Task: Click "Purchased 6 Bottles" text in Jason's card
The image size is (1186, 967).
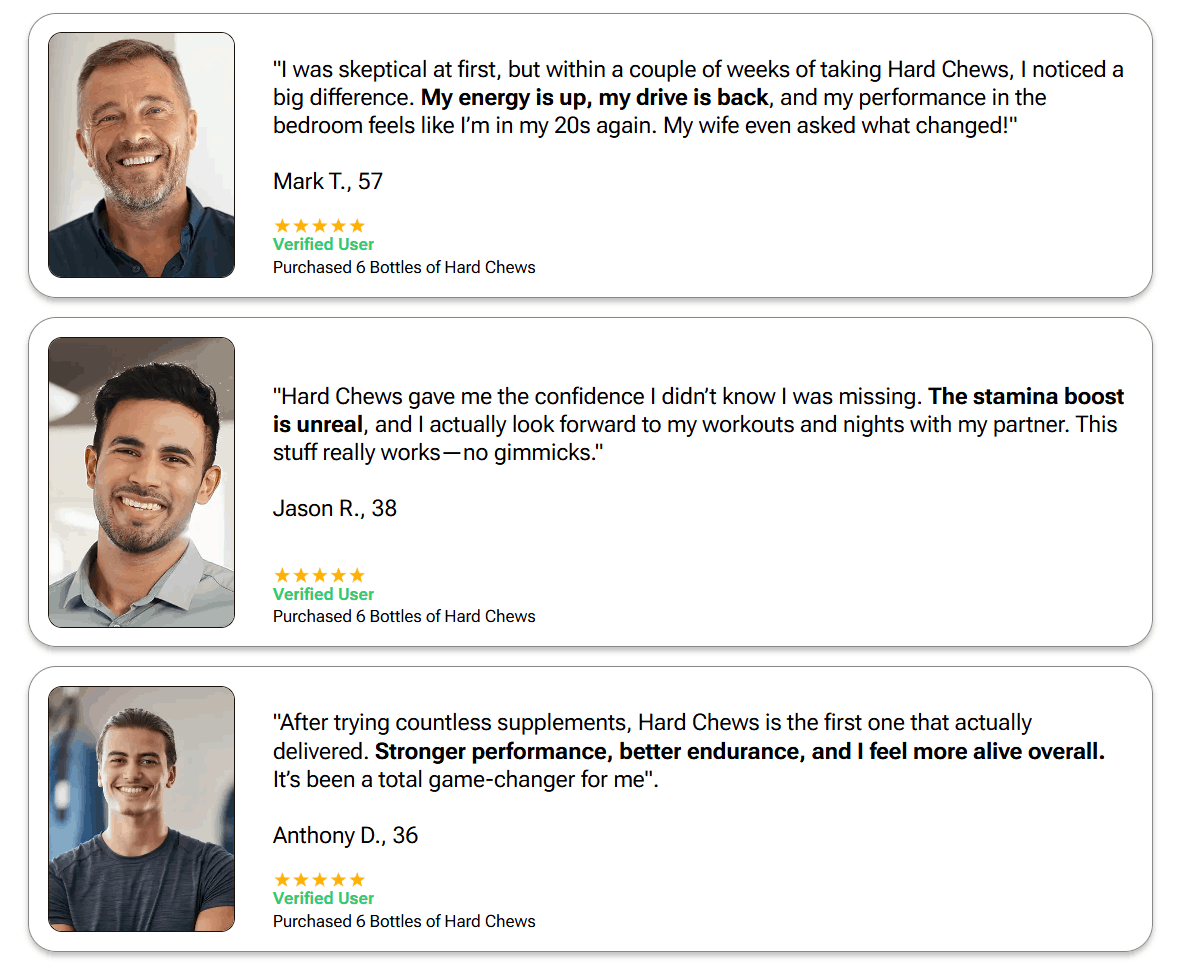Action: tap(404, 616)
